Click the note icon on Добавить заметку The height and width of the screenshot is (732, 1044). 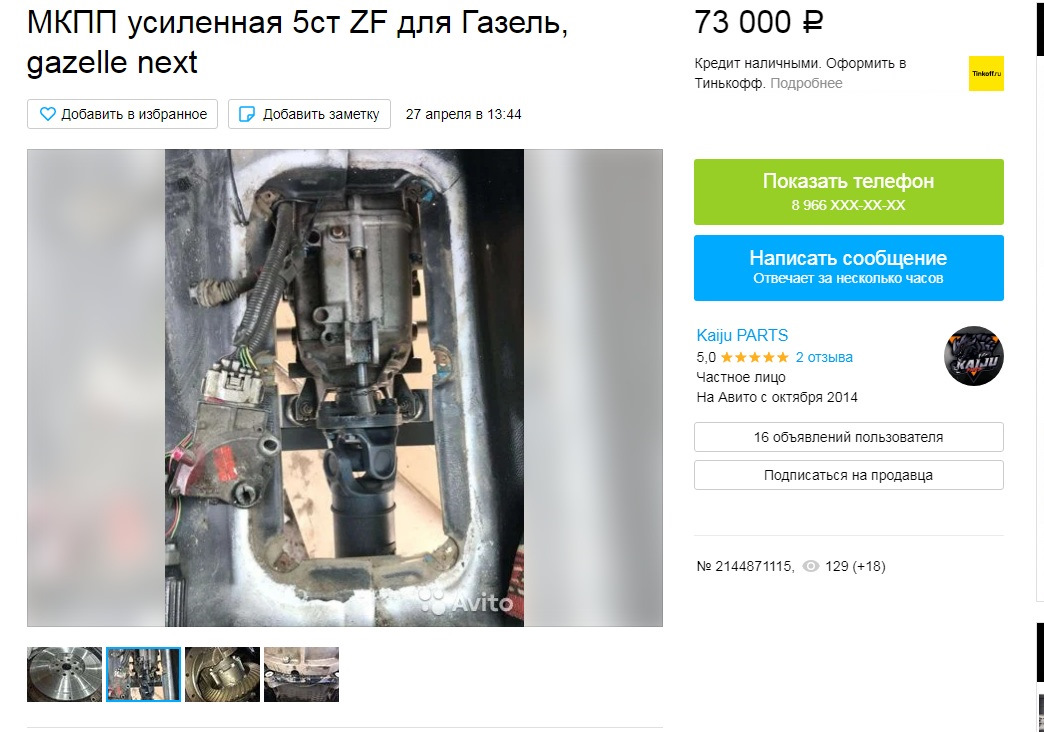coord(246,114)
